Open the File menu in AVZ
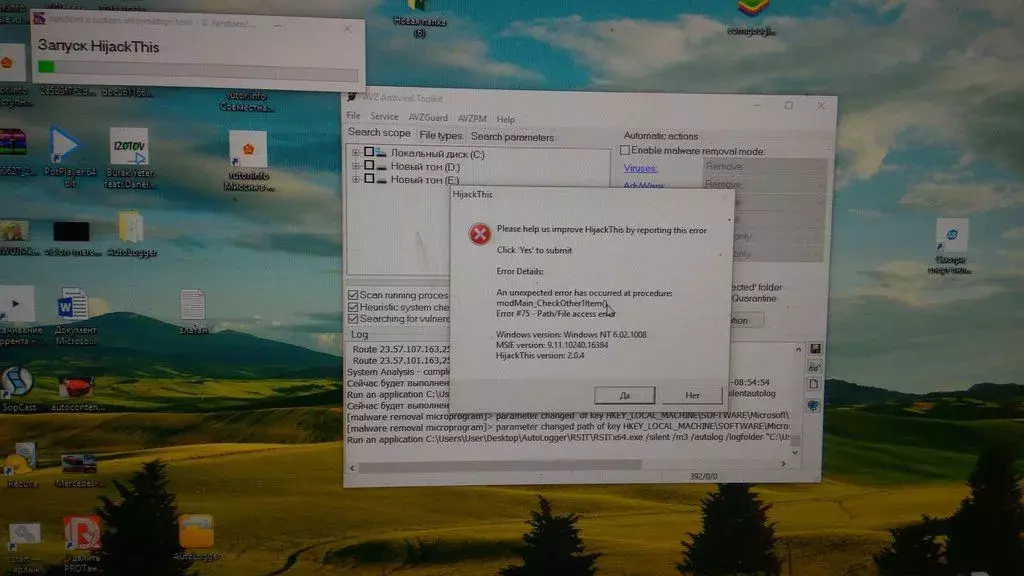This screenshot has height=576, width=1024. (x=353, y=116)
